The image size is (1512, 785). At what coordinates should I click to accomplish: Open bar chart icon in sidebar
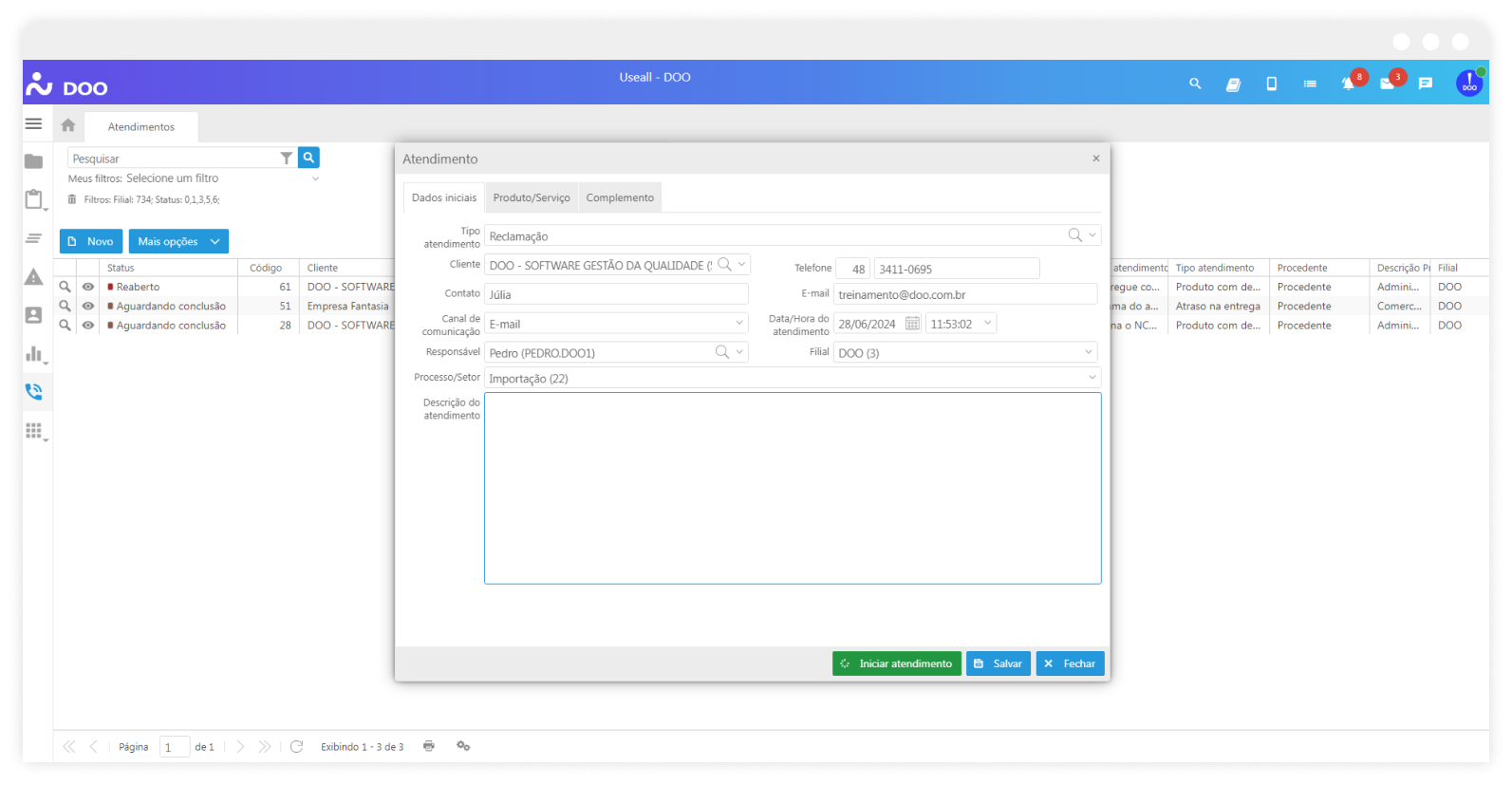[x=34, y=354]
